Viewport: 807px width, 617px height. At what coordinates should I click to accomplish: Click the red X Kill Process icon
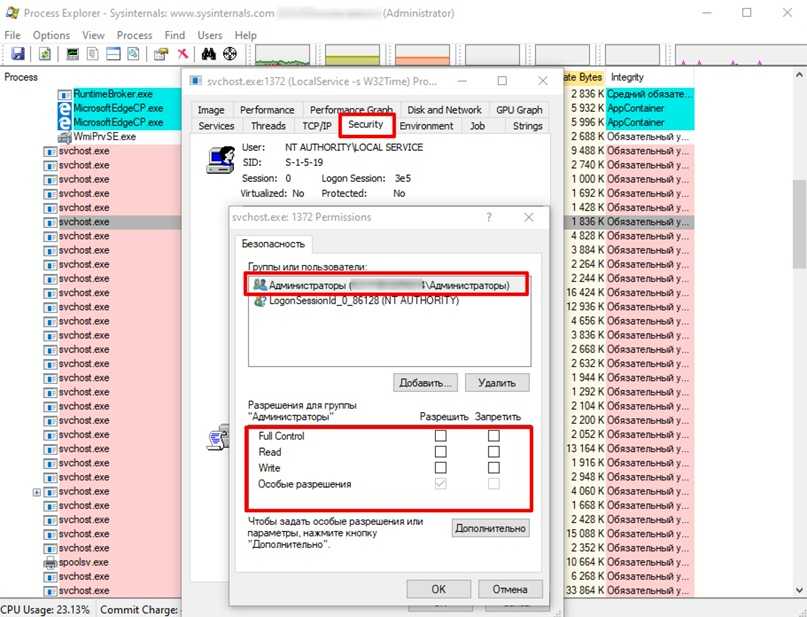[x=183, y=54]
